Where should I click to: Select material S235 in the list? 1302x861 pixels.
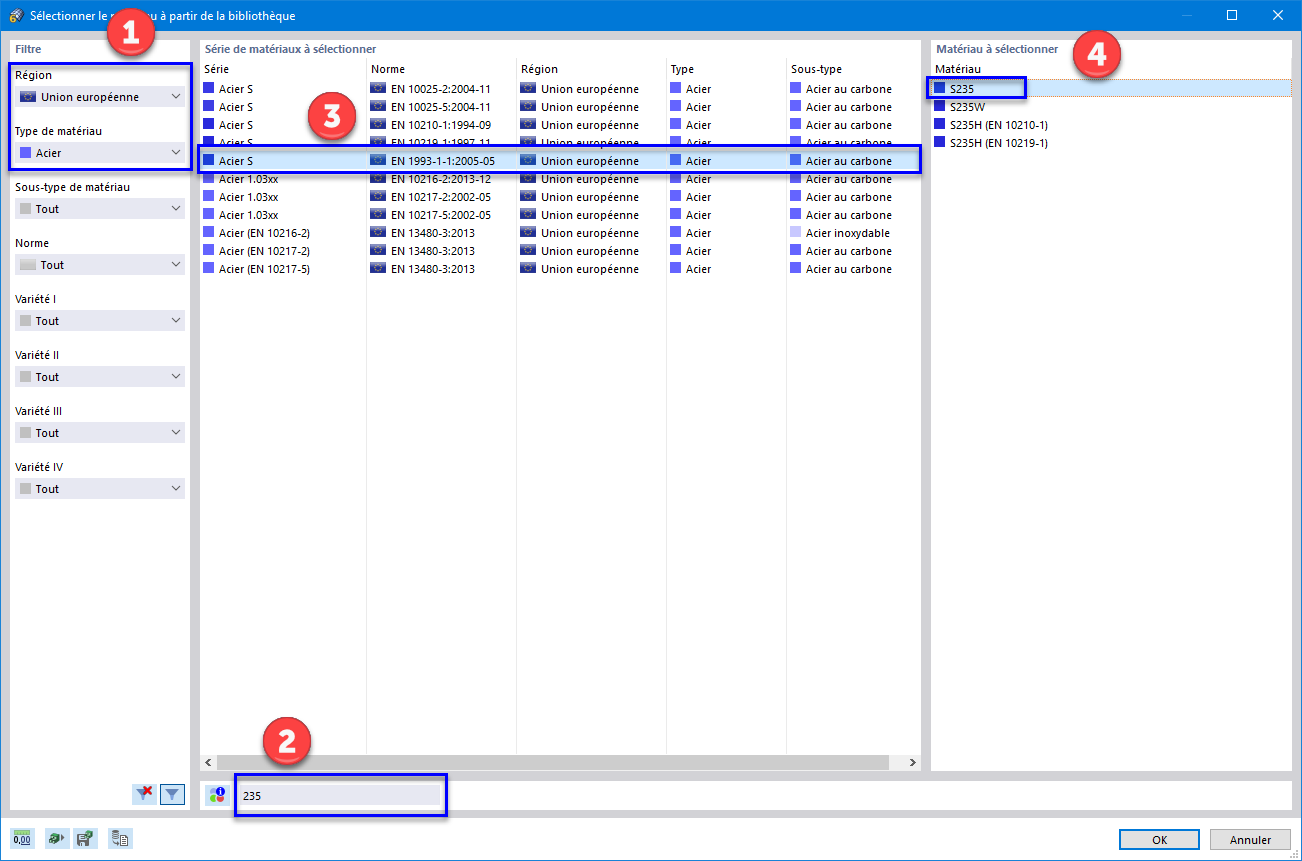click(x=1110, y=89)
